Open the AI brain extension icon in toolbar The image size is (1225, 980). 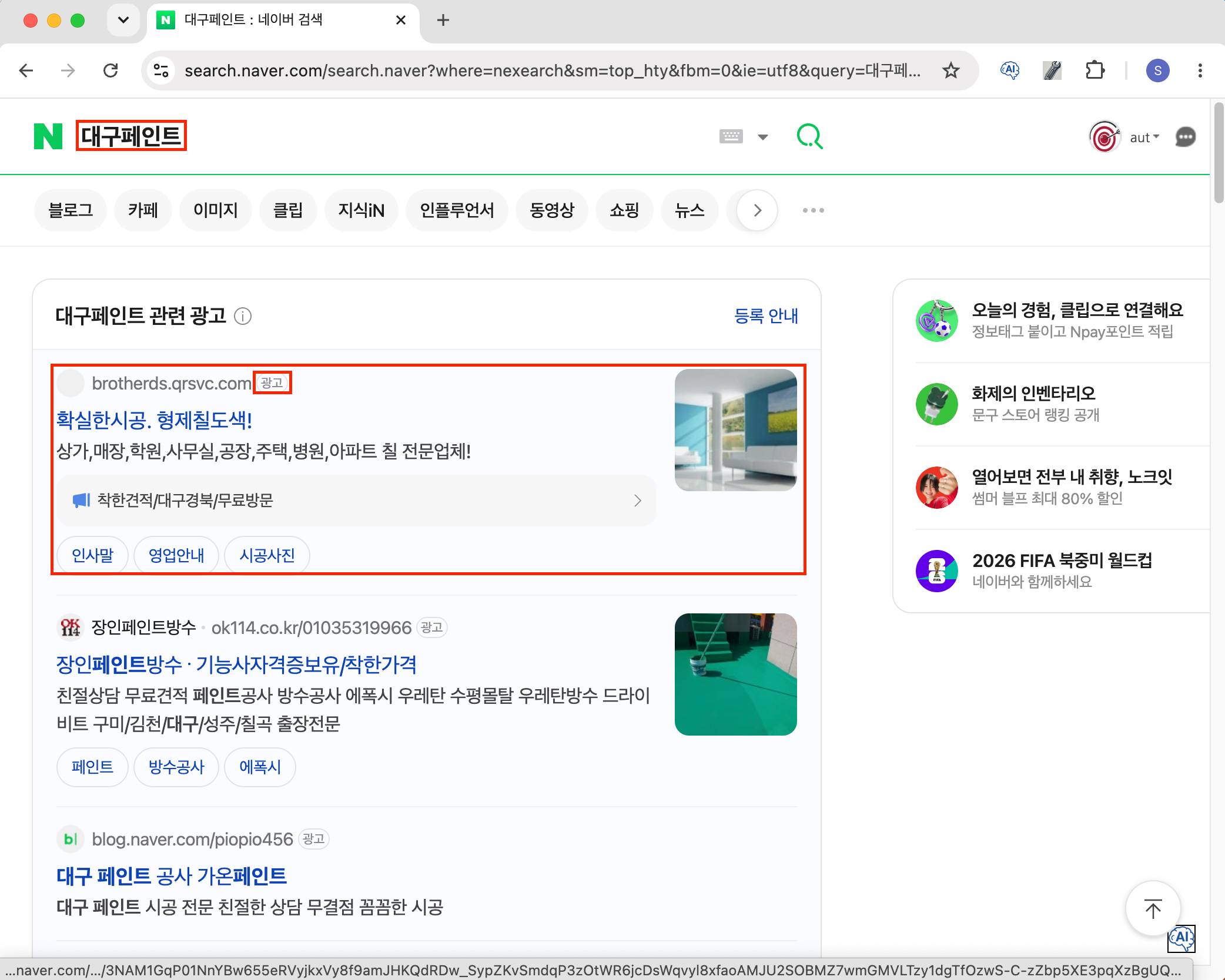1009,71
